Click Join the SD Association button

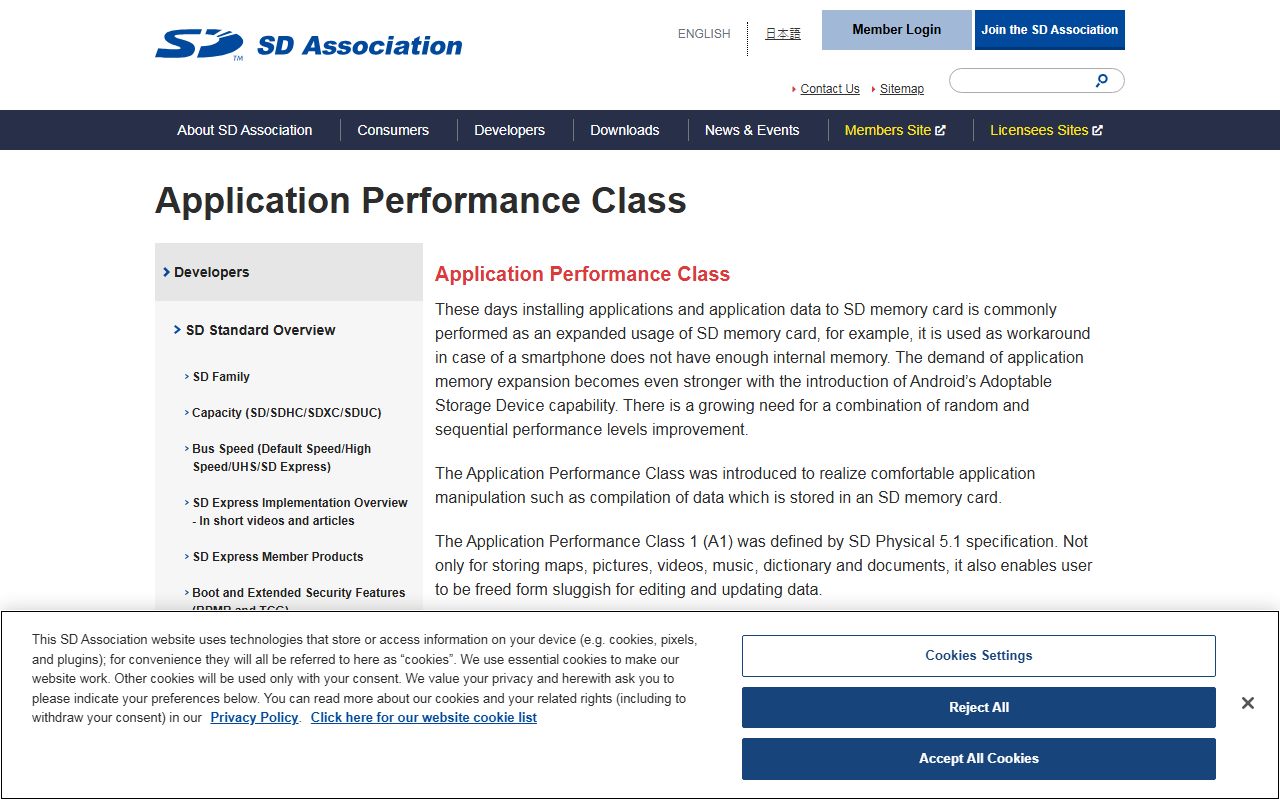[1050, 30]
